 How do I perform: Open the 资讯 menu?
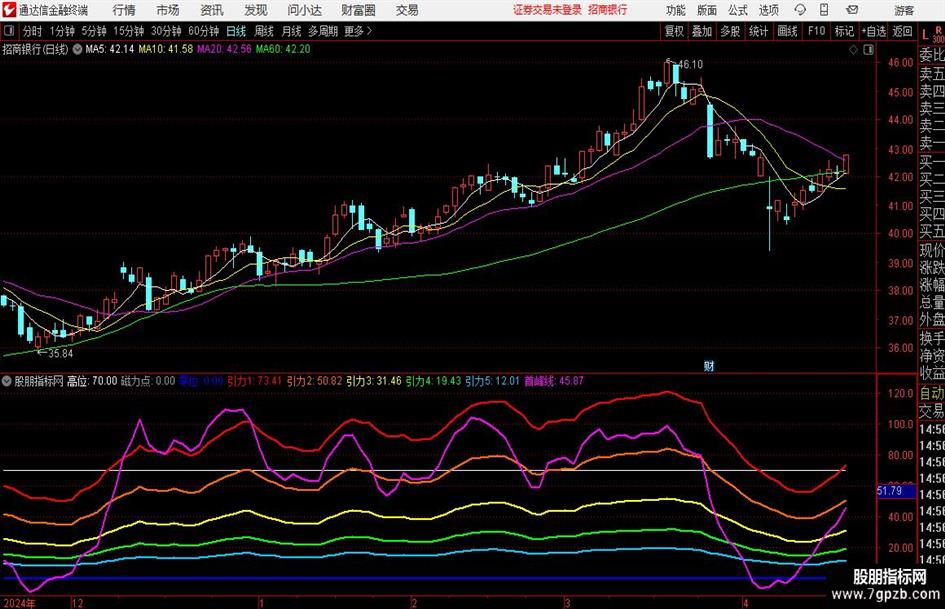pos(212,10)
